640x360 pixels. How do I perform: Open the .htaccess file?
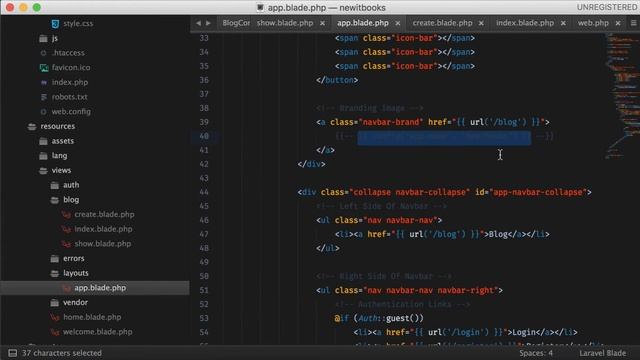pos(68,53)
